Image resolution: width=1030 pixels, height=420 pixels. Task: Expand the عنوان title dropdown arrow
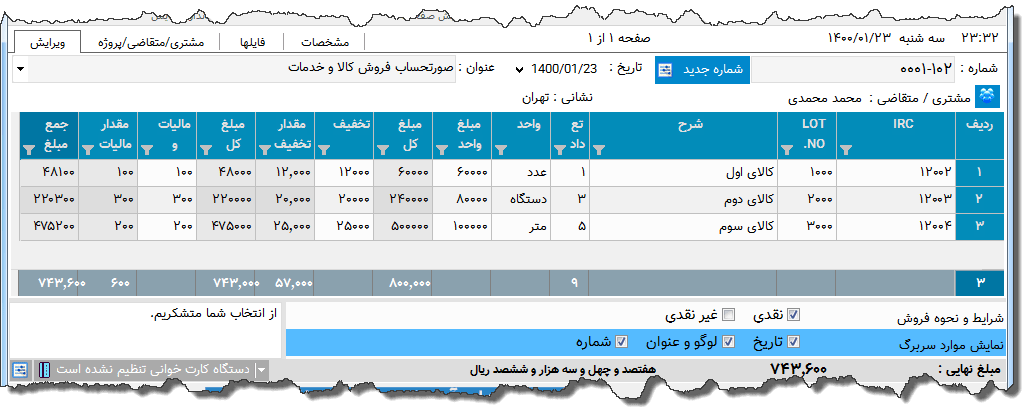[x=18, y=69]
